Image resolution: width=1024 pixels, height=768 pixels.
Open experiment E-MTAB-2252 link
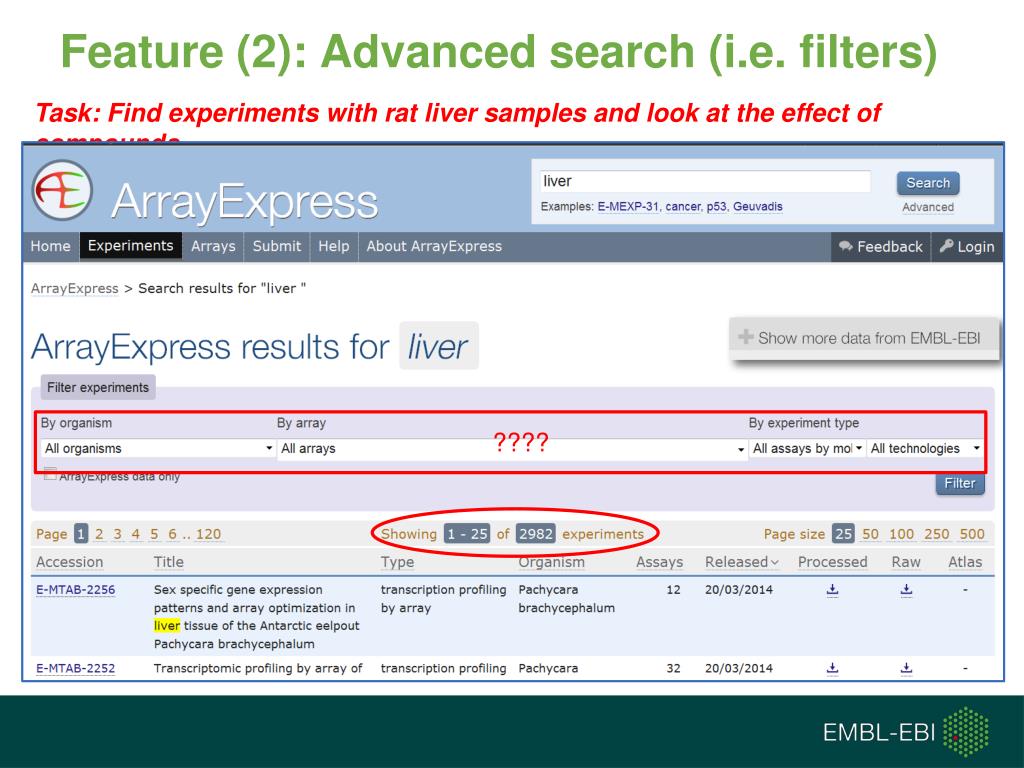coord(75,668)
